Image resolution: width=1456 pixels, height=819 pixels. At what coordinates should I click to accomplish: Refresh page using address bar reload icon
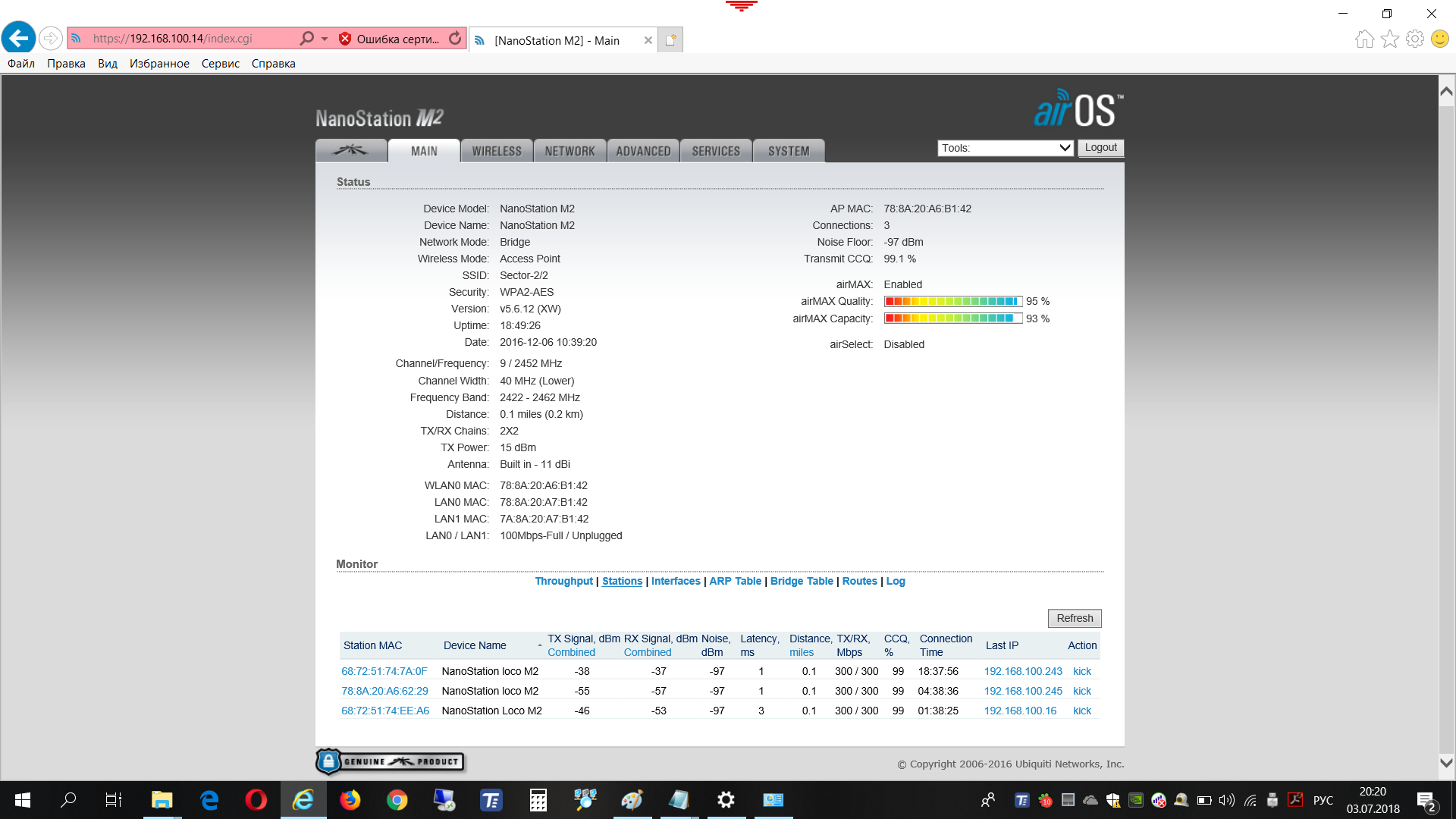coord(455,39)
